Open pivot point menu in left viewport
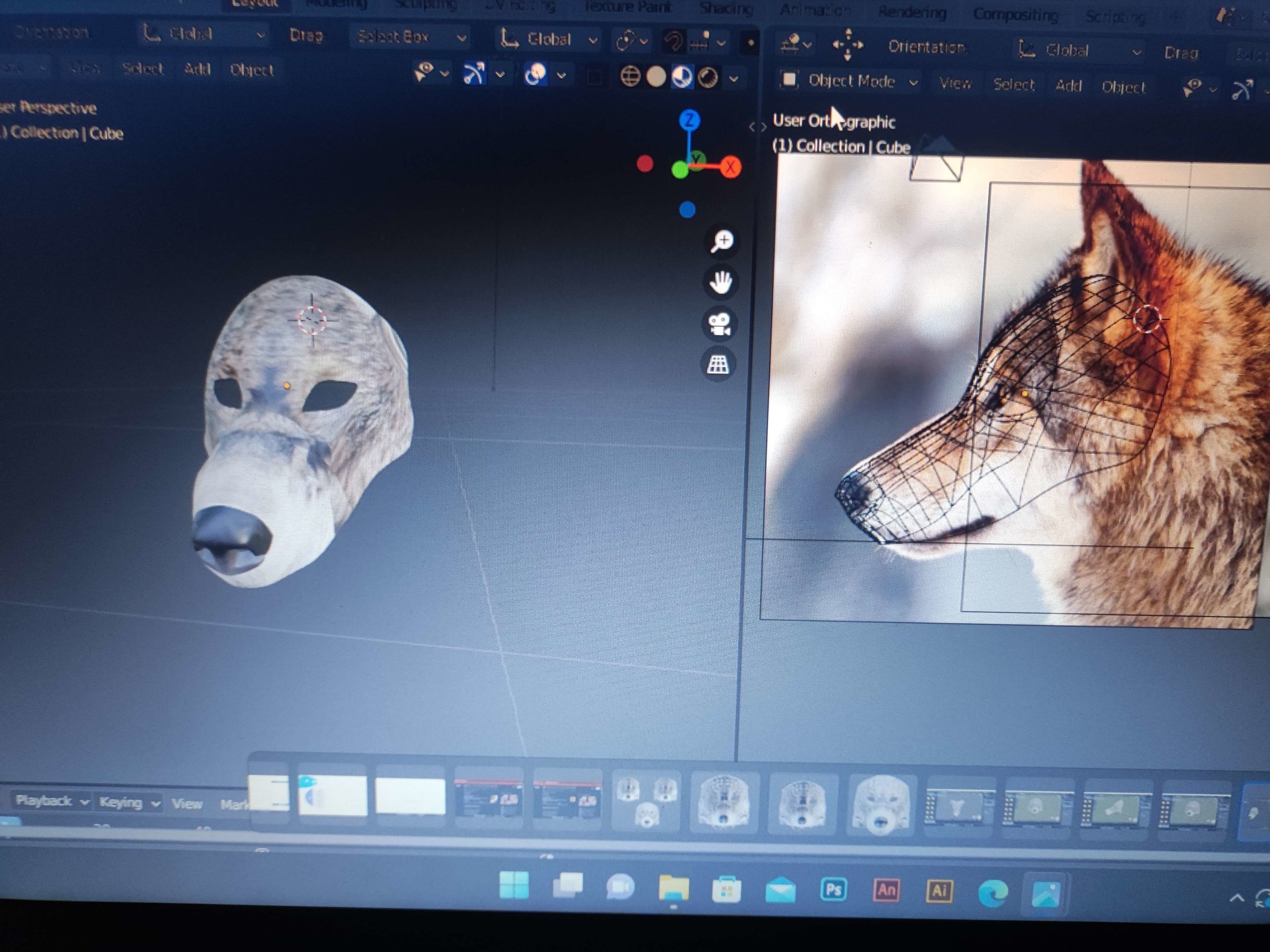 pos(632,41)
